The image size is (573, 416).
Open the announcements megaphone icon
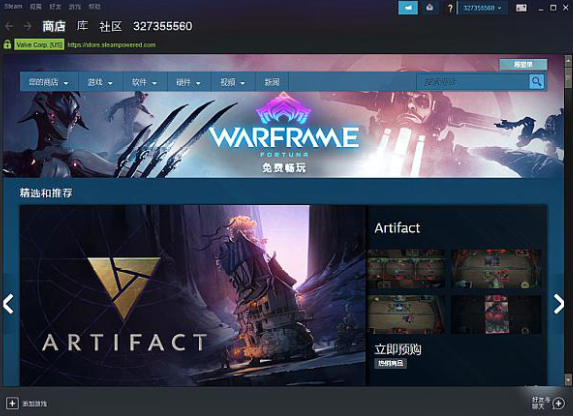coord(408,8)
